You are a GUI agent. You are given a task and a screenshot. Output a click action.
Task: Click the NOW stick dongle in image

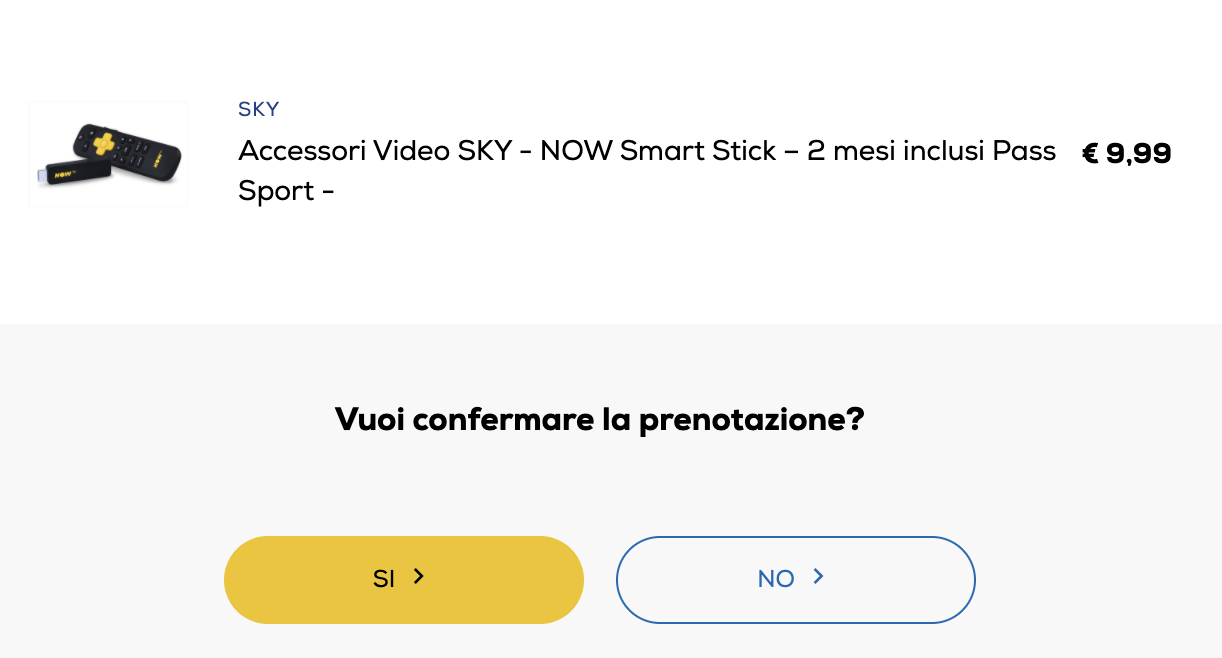point(73,172)
